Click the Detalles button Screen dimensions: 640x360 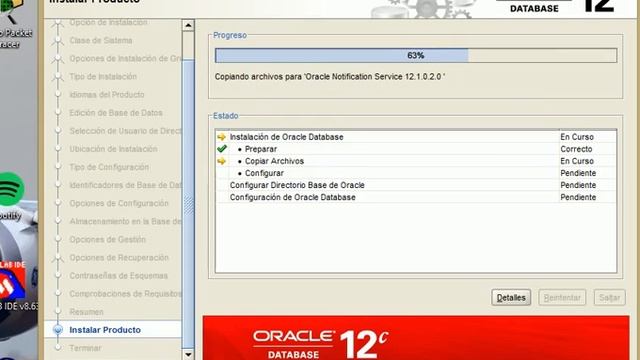point(511,298)
